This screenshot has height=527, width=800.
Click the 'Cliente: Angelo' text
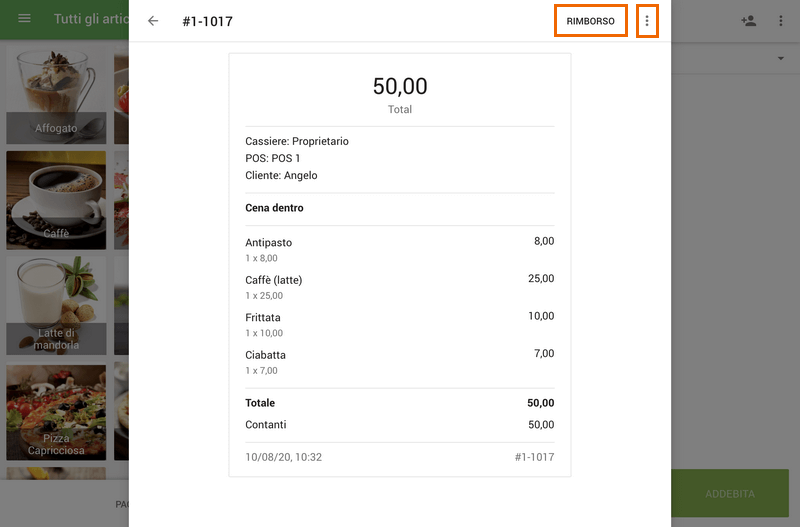281,176
